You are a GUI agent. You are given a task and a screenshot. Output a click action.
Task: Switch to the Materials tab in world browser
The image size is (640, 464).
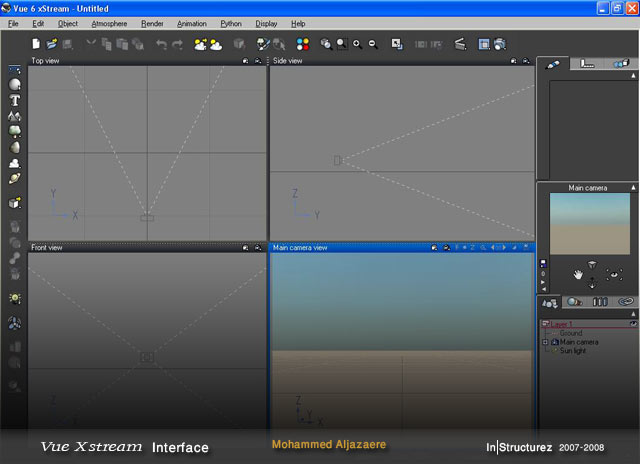point(575,302)
